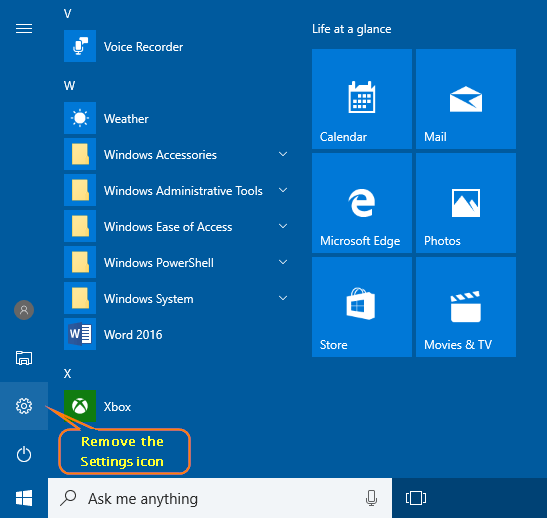The image size is (547, 518).
Task: Expand Windows Accessories chevron
Action: click(283, 154)
